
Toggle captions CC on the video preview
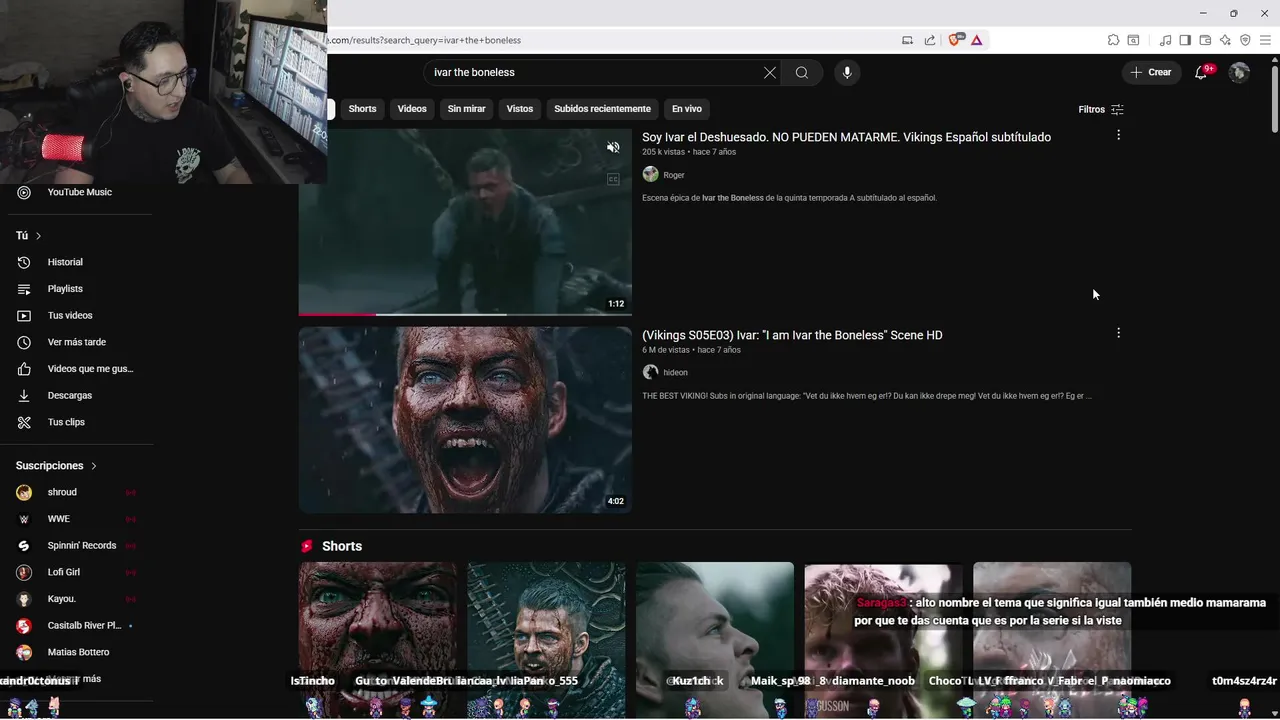click(613, 179)
